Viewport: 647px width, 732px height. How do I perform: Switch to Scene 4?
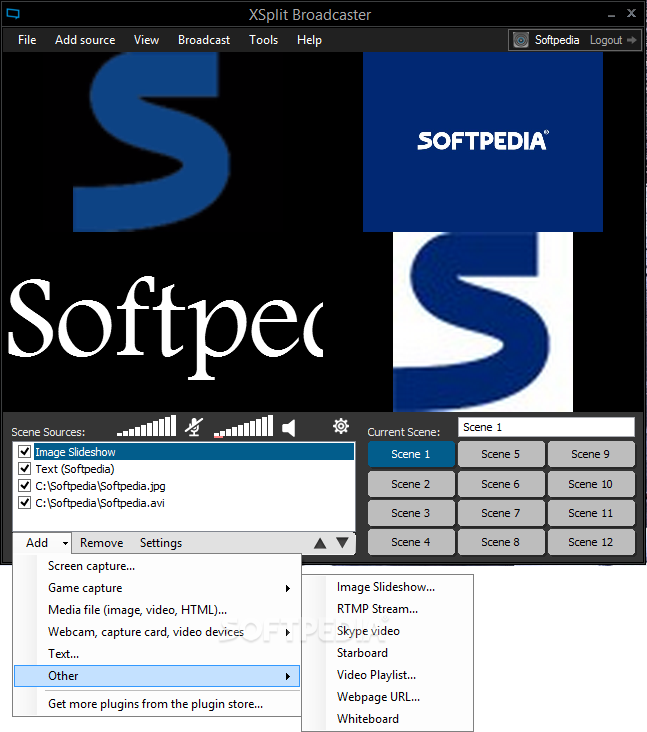(x=411, y=542)
